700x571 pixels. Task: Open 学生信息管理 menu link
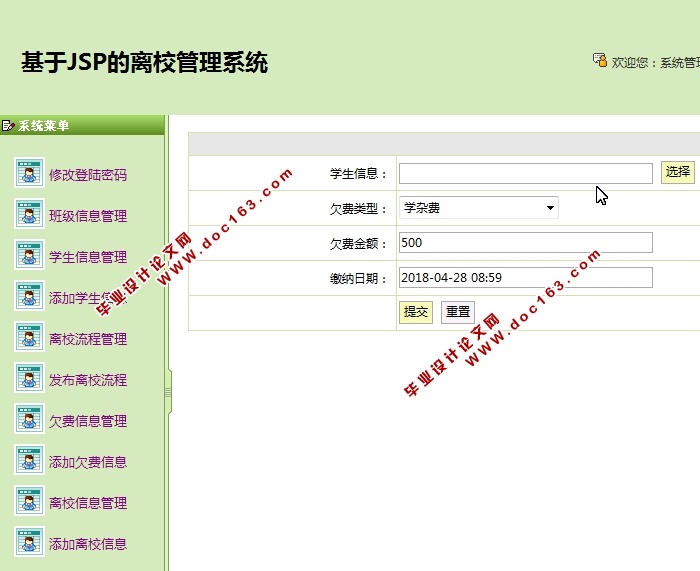[88, 257]
